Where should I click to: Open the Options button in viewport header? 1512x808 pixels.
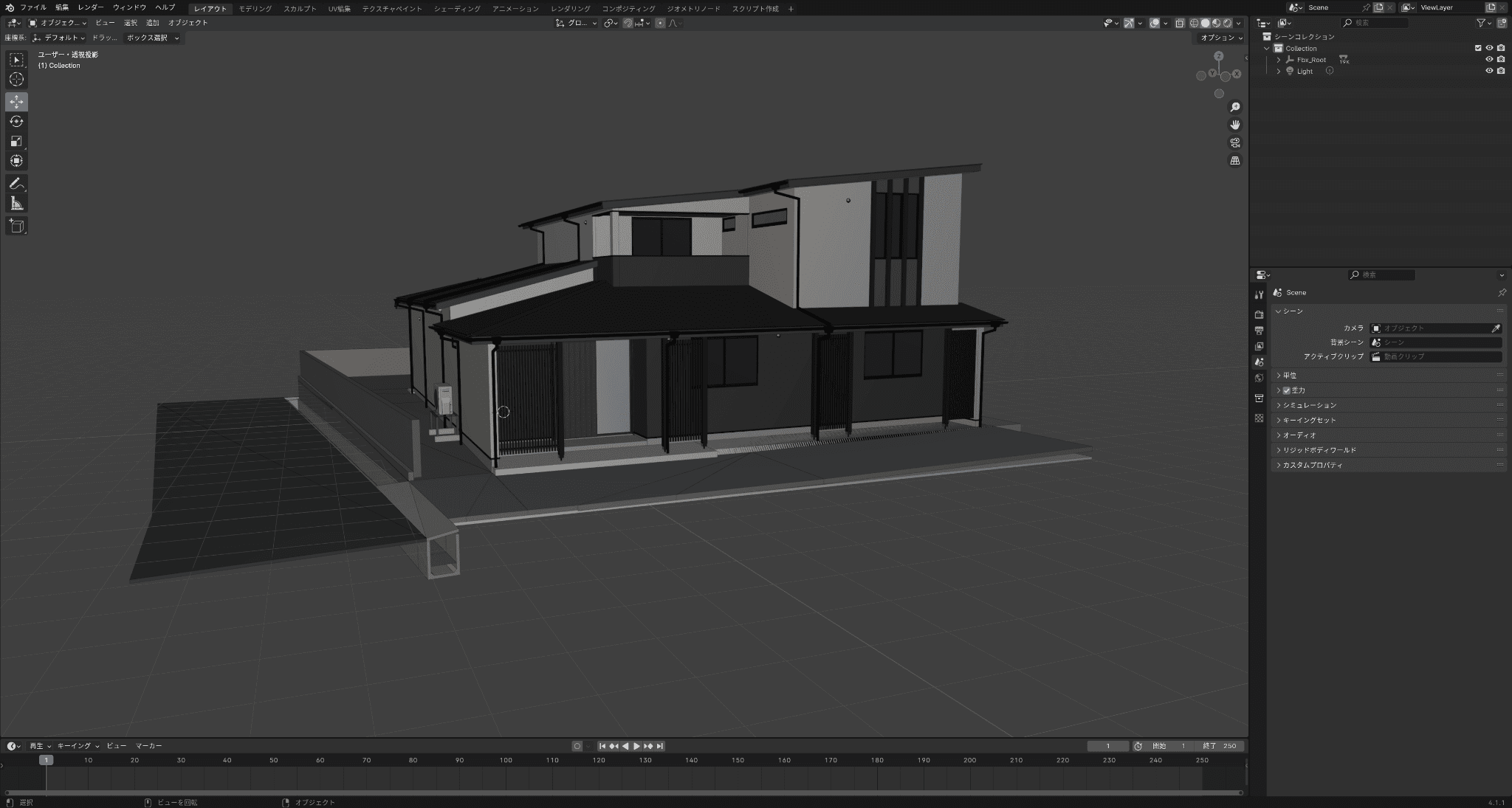click(1221, 38)
